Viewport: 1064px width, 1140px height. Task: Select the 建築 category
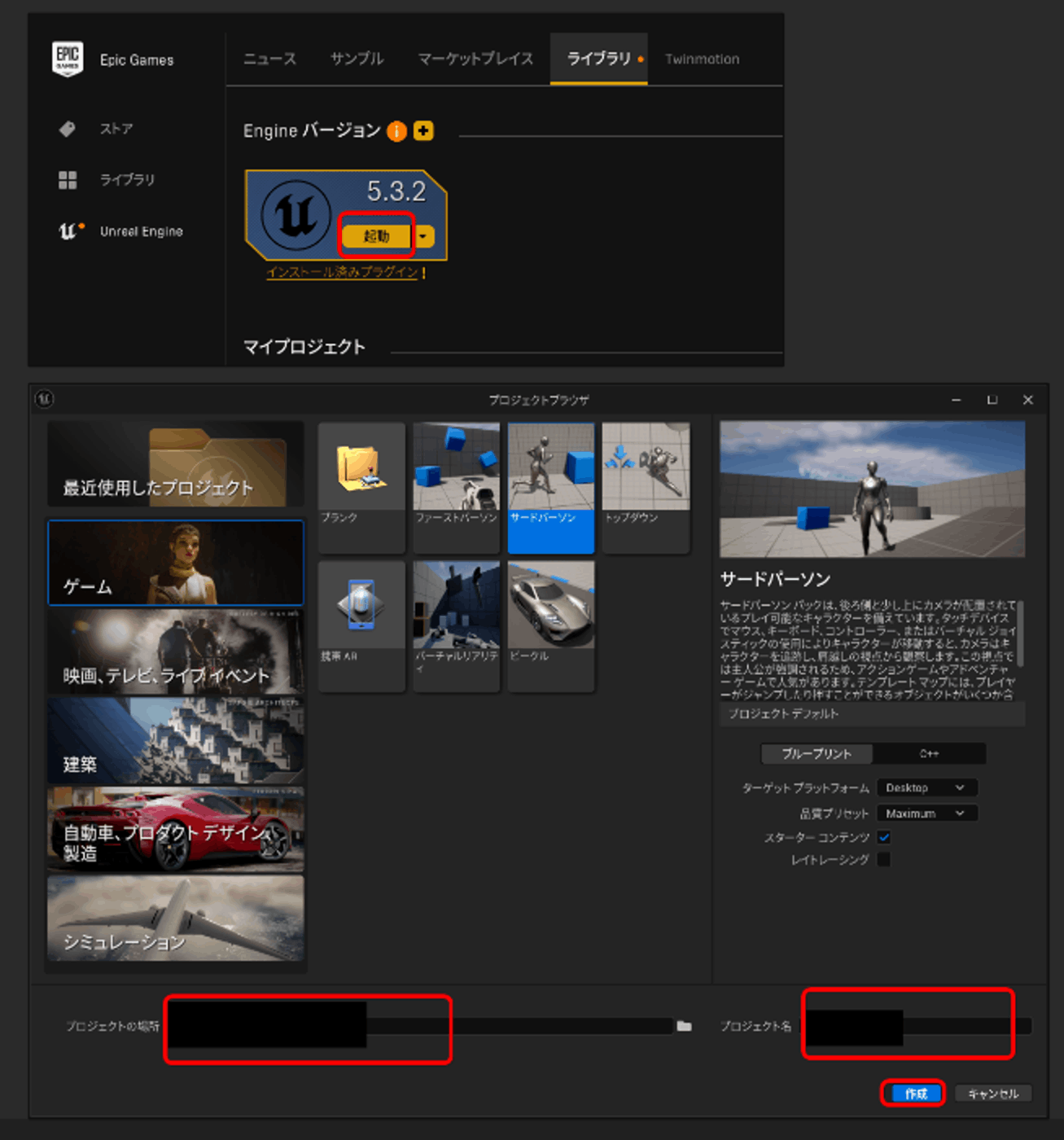[176, 740]
